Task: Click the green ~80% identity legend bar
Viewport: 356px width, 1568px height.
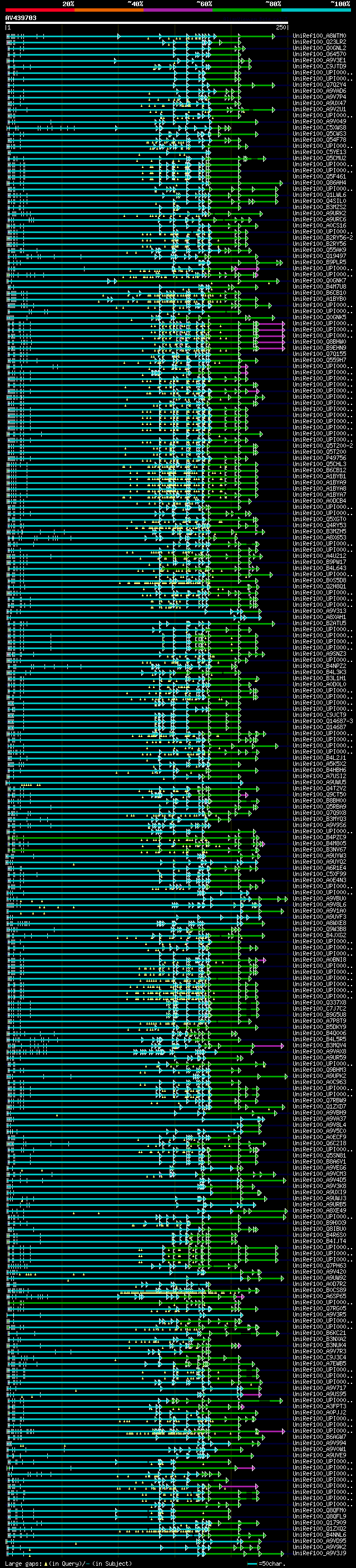Action: point(247,10)
